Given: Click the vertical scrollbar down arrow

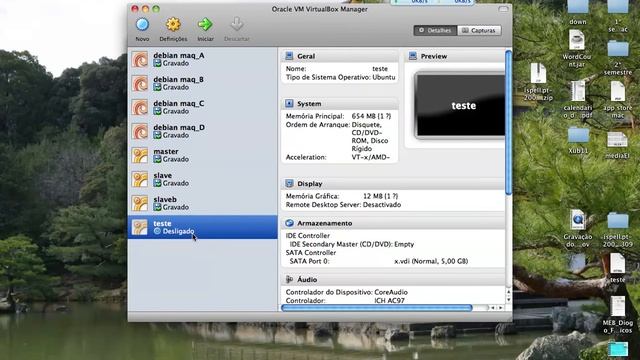Looking at the screenshot, I should tap(508, 299).
